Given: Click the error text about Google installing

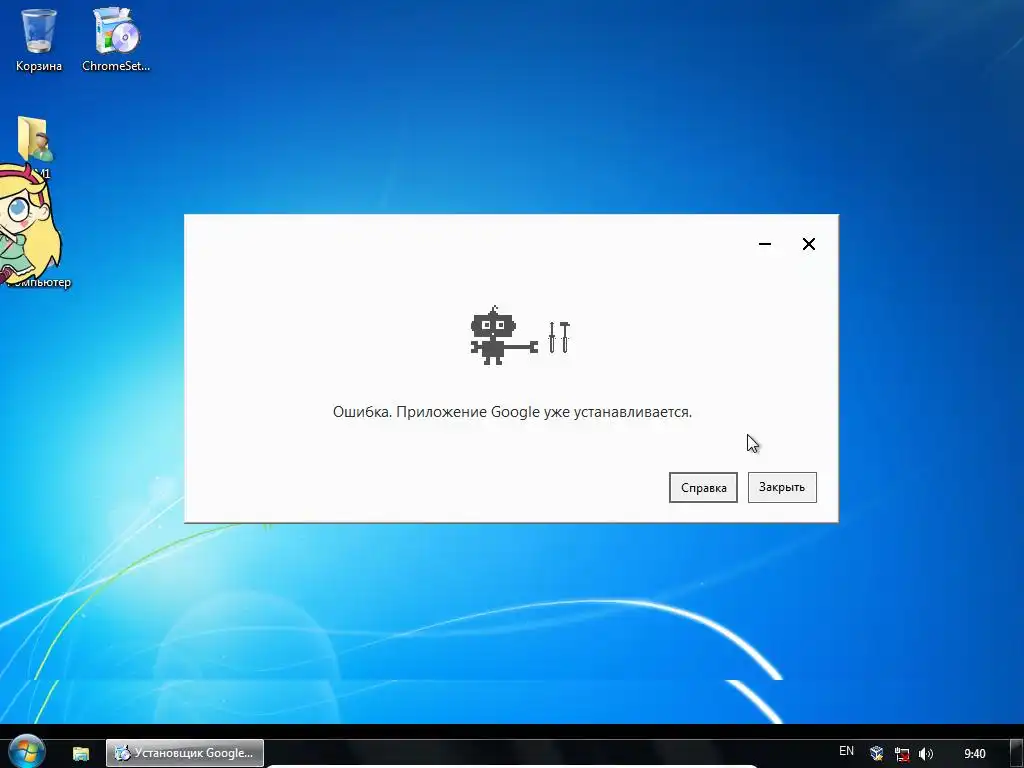Looking at the screenshot, I should pos(512,412).
